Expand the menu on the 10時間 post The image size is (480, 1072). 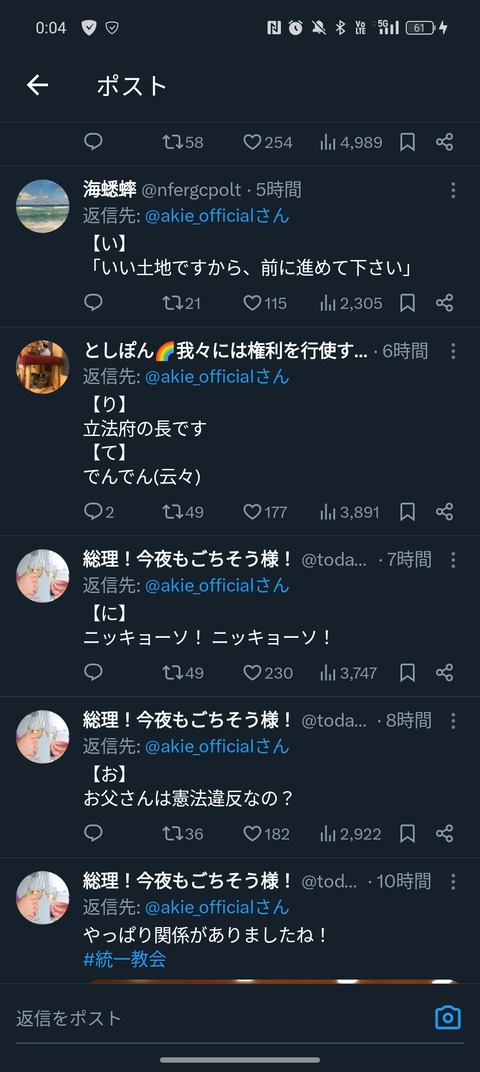pos(453,882)
